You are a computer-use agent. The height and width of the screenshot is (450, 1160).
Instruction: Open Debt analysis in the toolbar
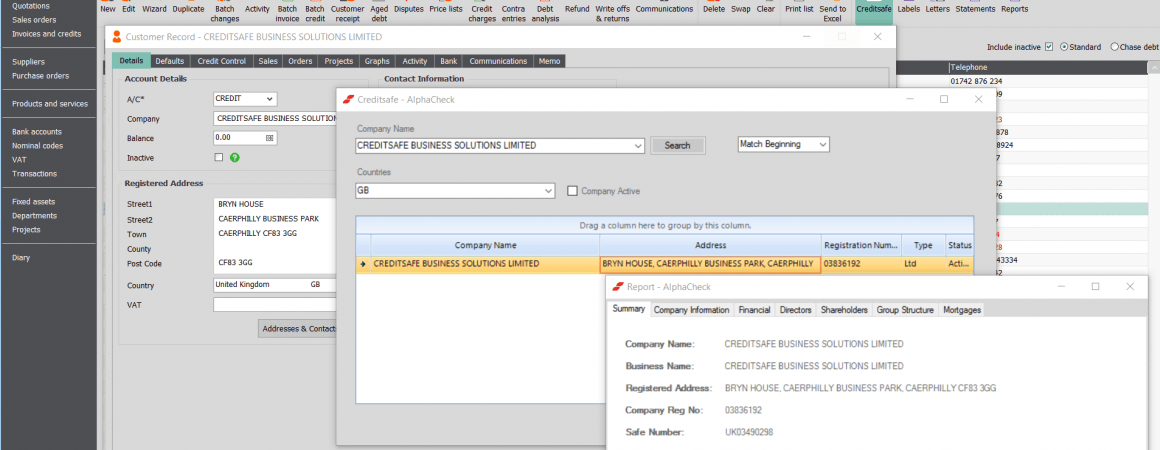point(545,13)
